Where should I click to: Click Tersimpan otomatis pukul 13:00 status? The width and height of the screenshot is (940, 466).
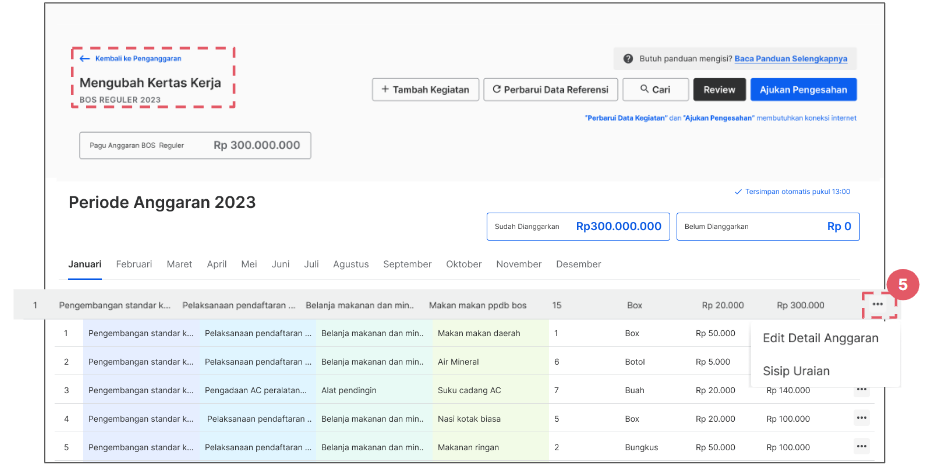(x=792, y=192)
